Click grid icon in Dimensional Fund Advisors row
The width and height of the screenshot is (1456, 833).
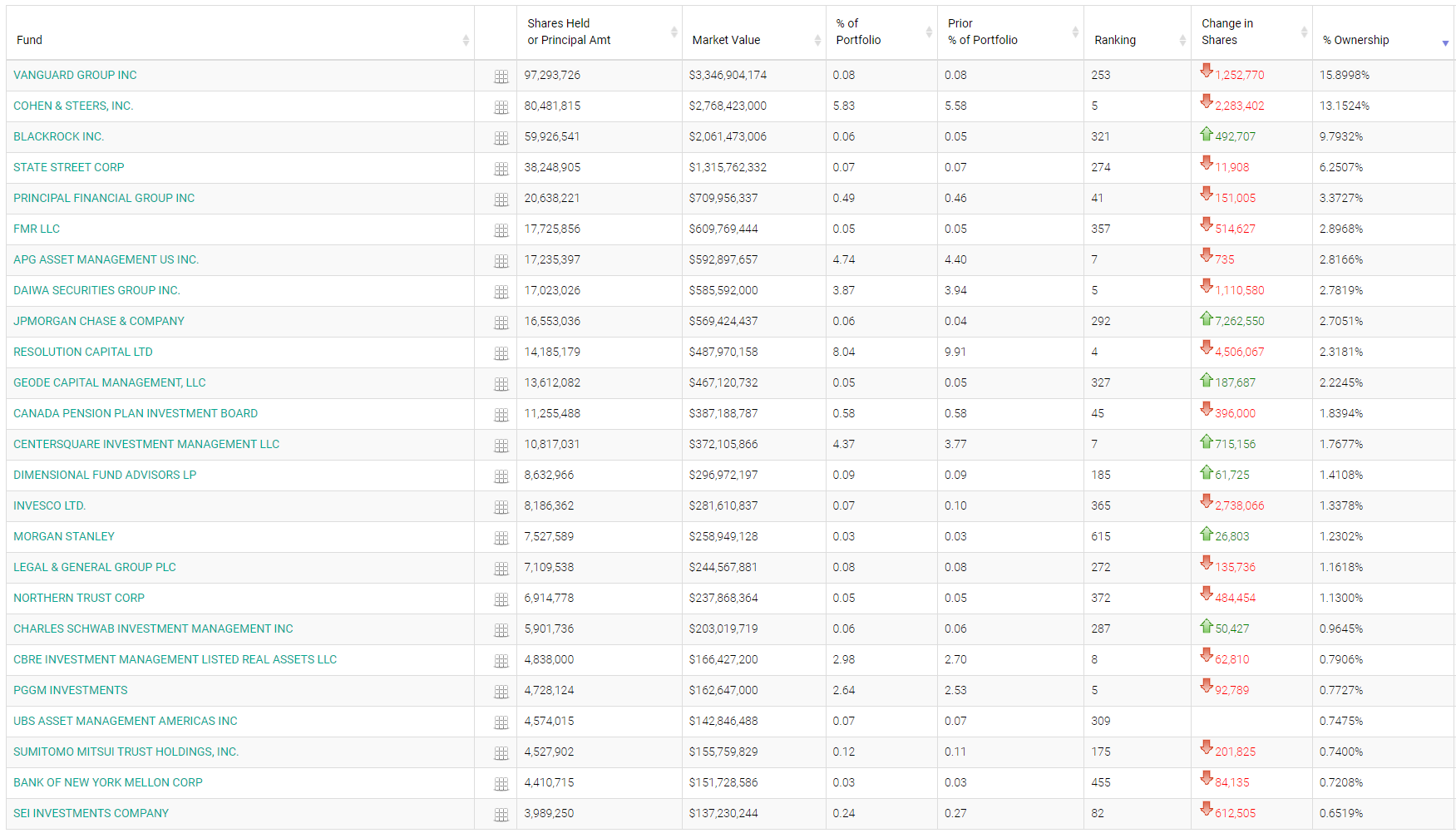click(501, 476)
